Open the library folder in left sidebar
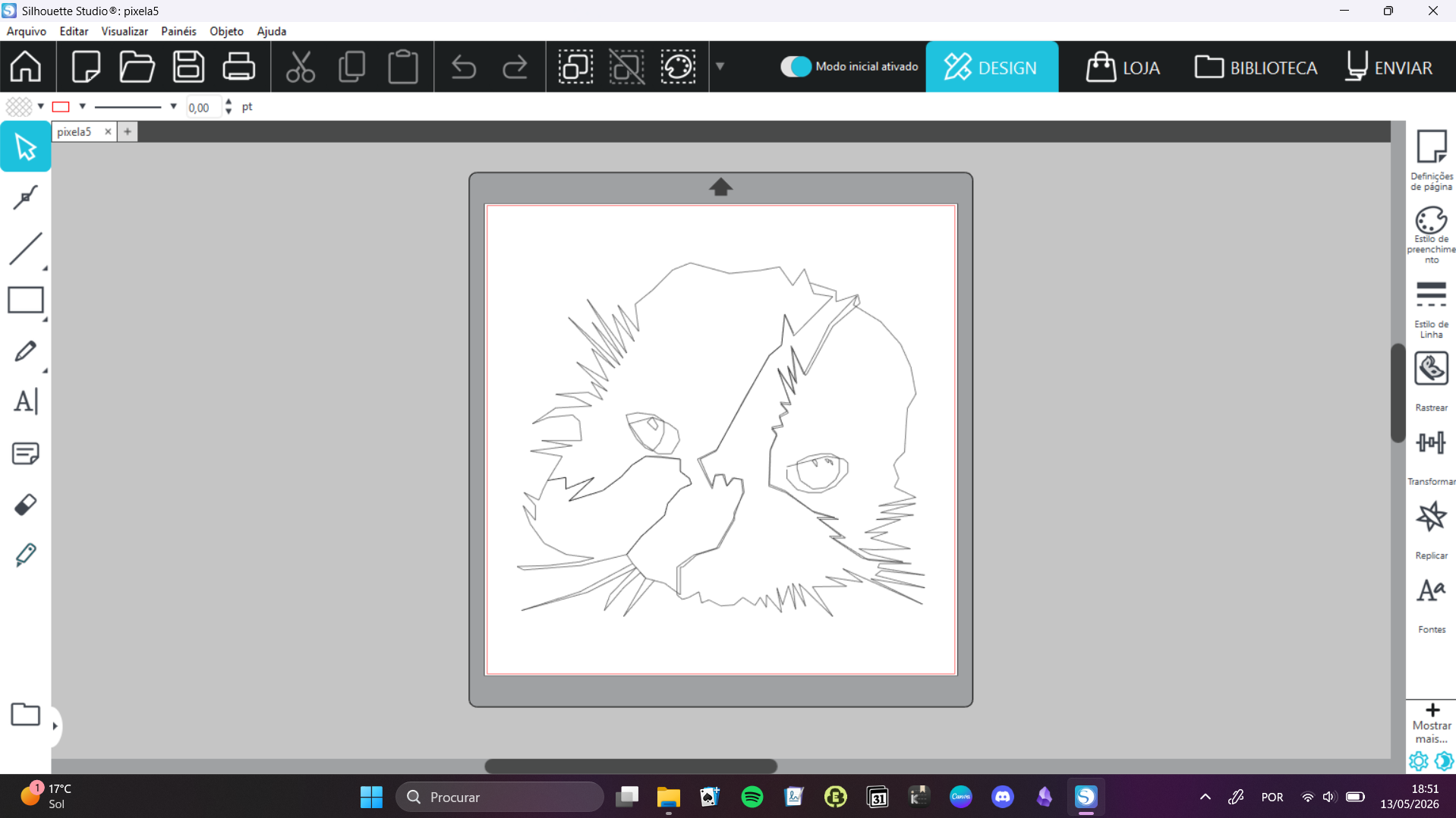This screenshot has height=818, width=1456. pyautogui.click(x=26, y=714)
